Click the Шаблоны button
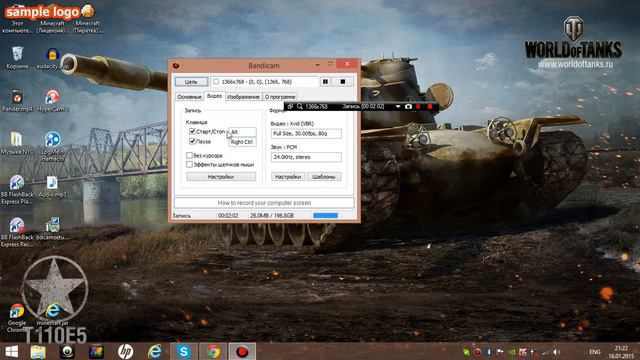This screenshot has width=640, height=360. [x=324, y=177]
